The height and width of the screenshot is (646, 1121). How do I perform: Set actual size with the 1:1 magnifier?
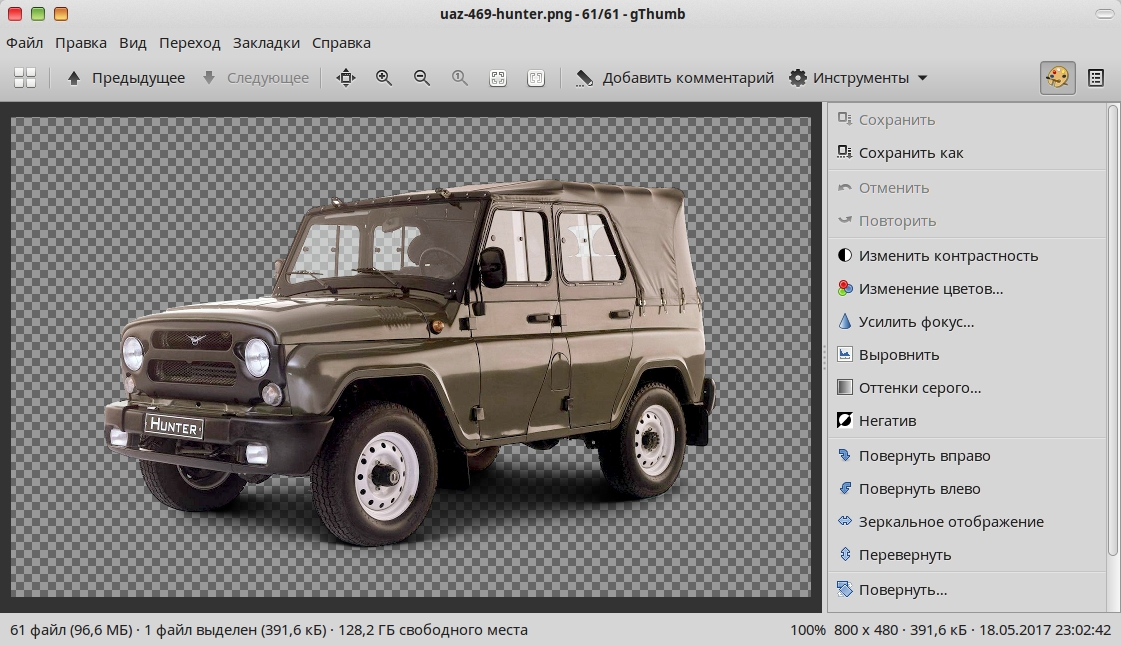pyautogui.click(x=460, y=78)
